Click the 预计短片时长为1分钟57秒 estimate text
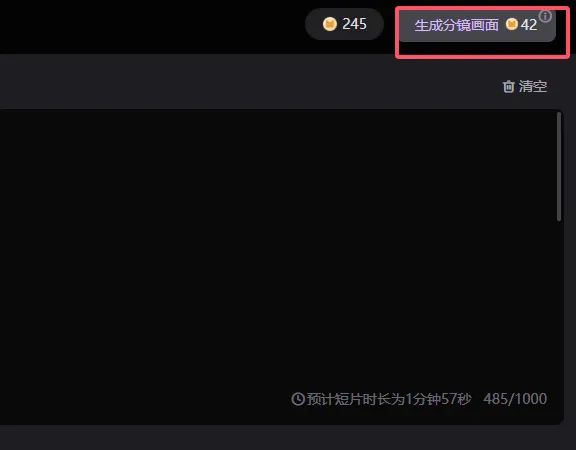Image resolution: width=576 pixels, height=450 pixels. click(x=389, y=399)
